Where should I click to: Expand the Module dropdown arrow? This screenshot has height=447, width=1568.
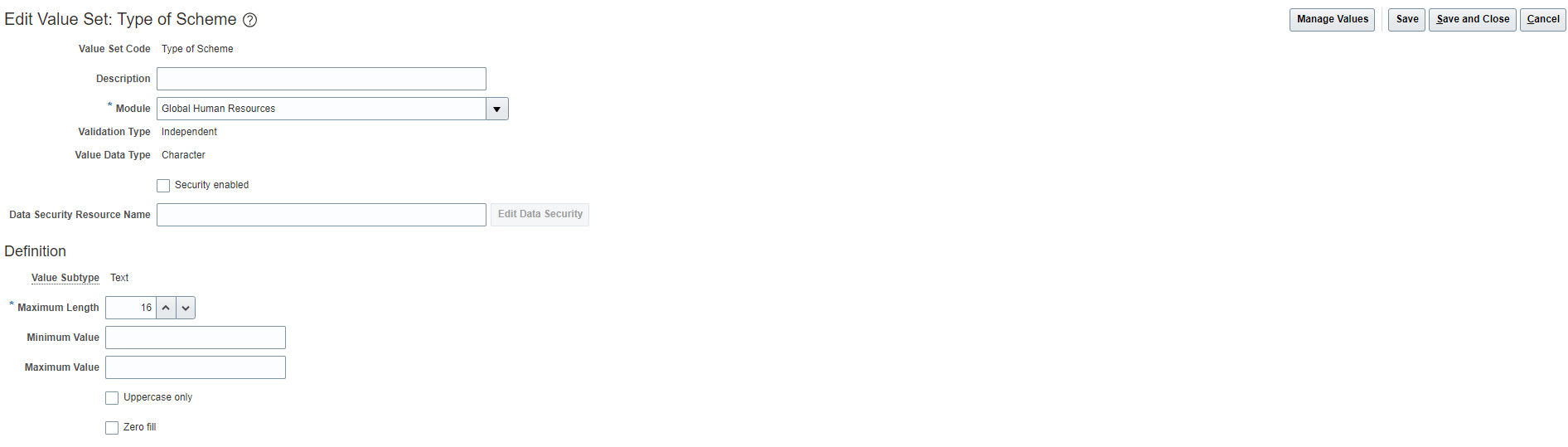click(x=497, y=109)
